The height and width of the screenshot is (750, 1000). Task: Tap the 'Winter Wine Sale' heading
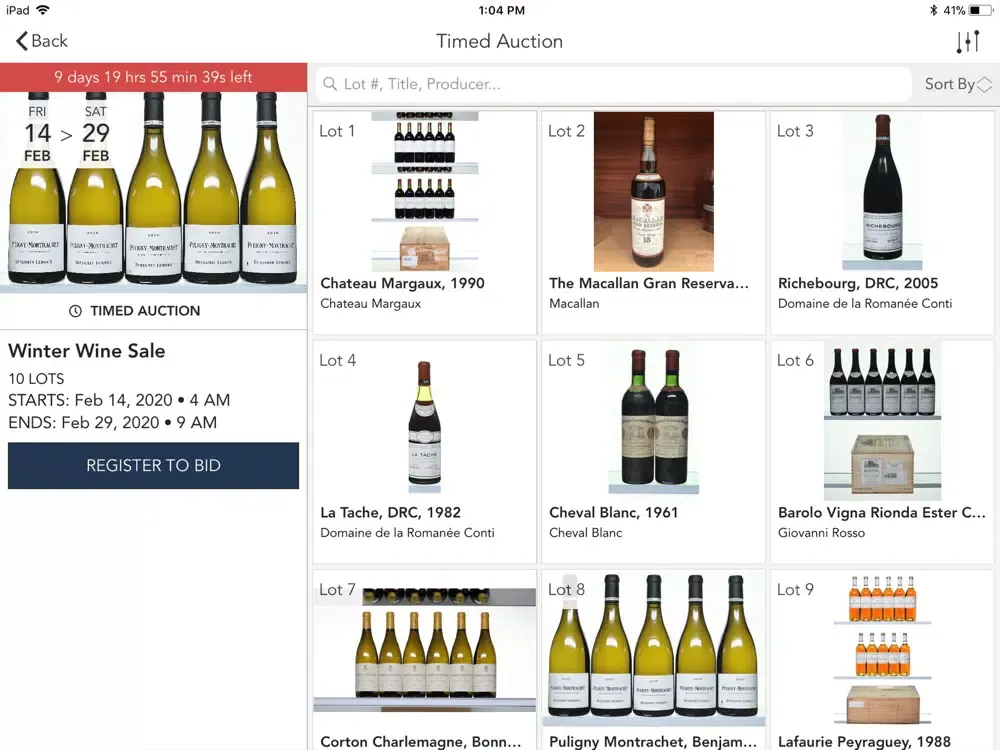coord(87,351)
